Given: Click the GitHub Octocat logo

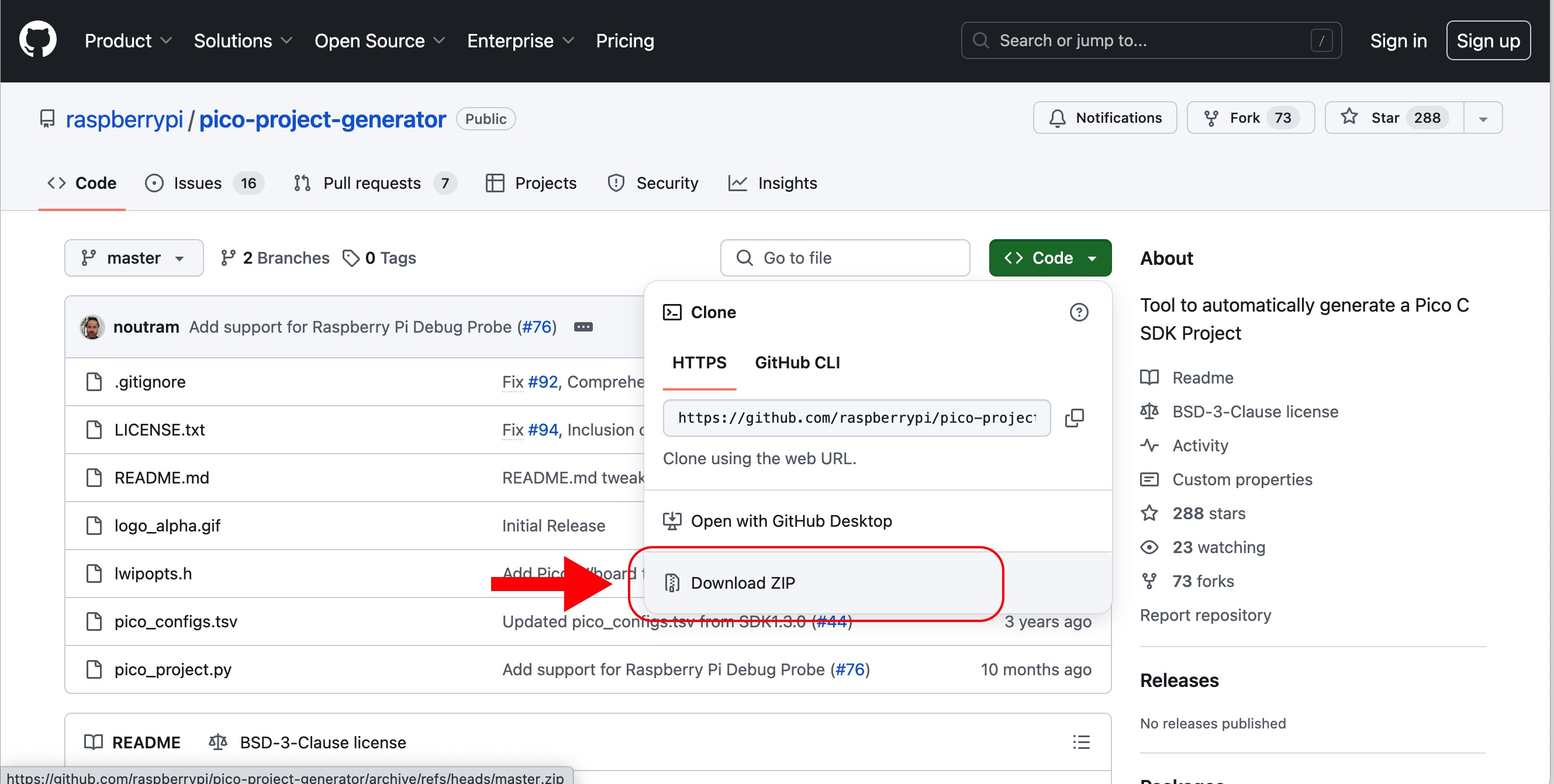Looking at the screenshot, I should 37,40.
